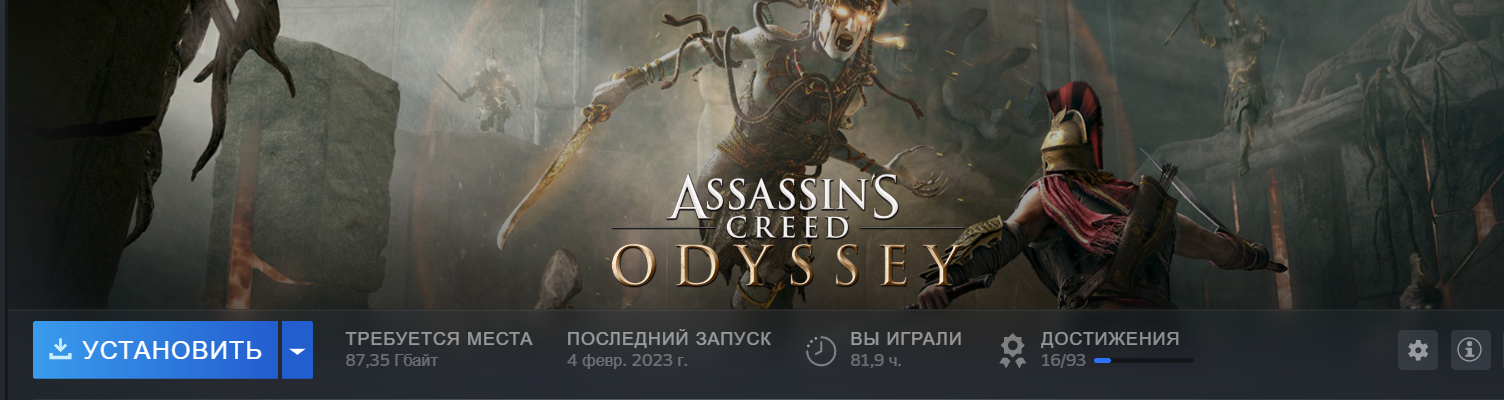The height and width of the screenshot is (400, 1504).
Task: Click the 81,9 ч. hours played value
Action: click(x=876, y=360)
